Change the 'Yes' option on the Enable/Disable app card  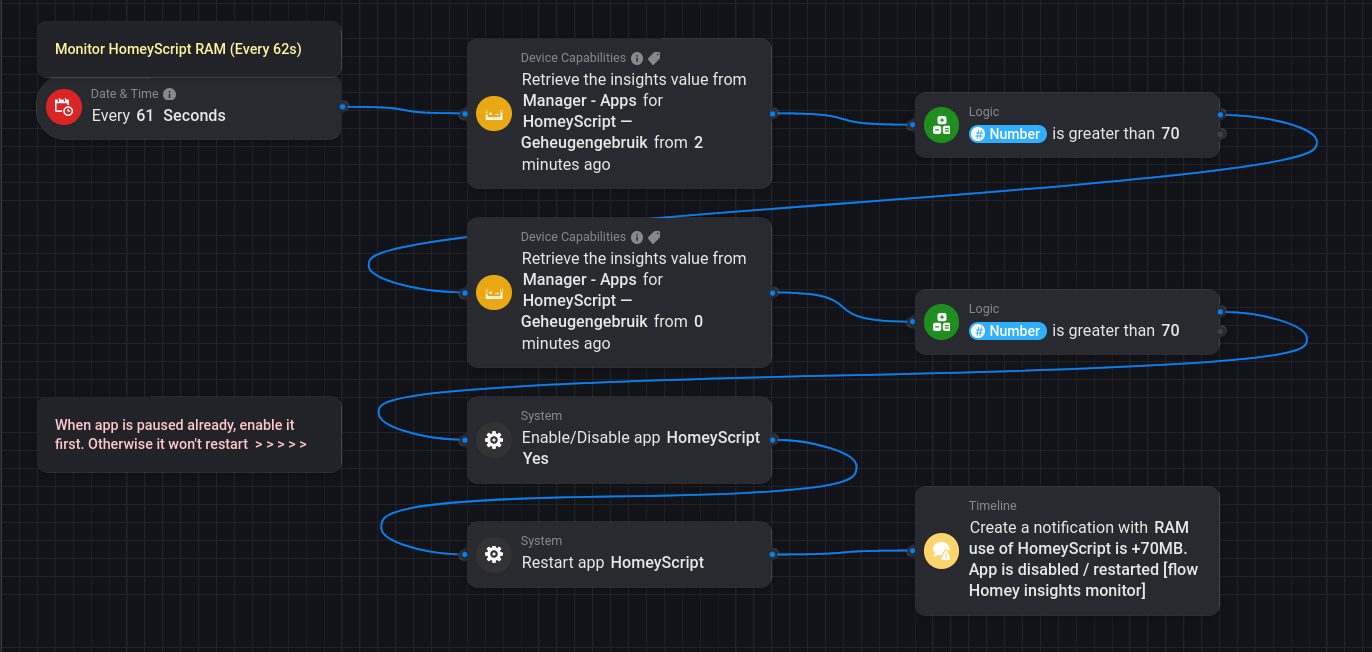535,458
